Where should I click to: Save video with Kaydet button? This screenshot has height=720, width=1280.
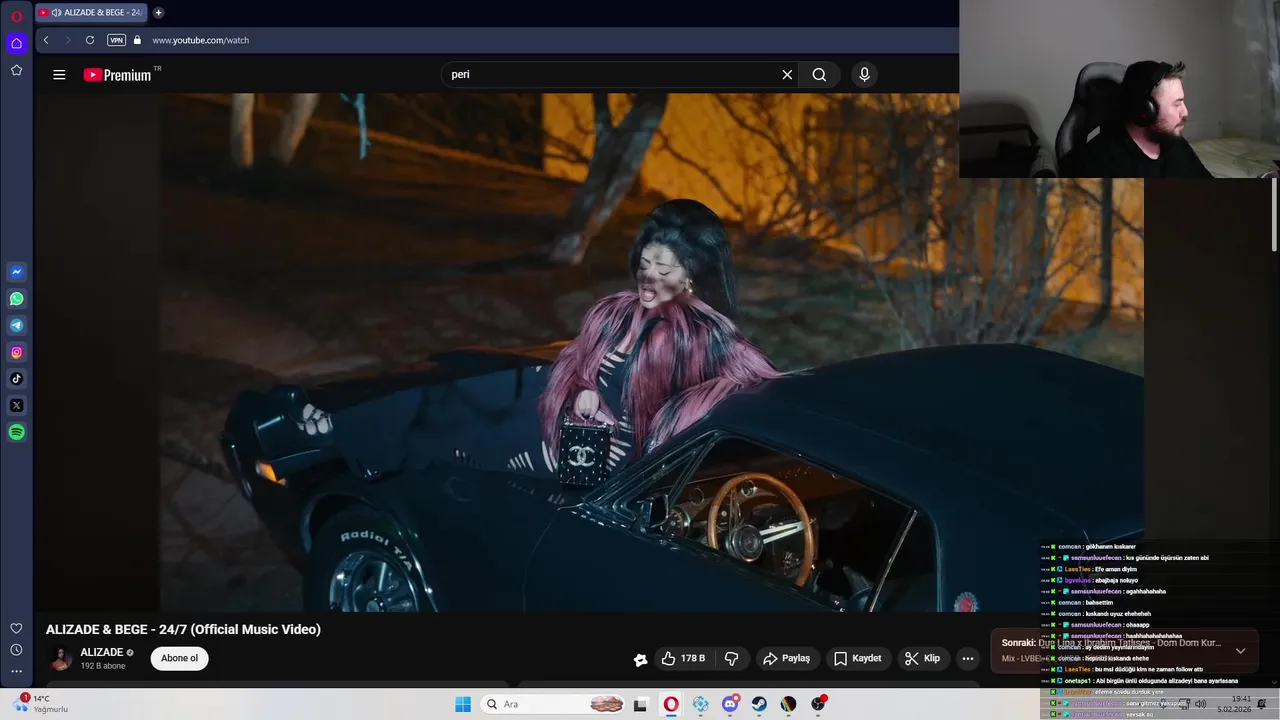coord(858,658)
